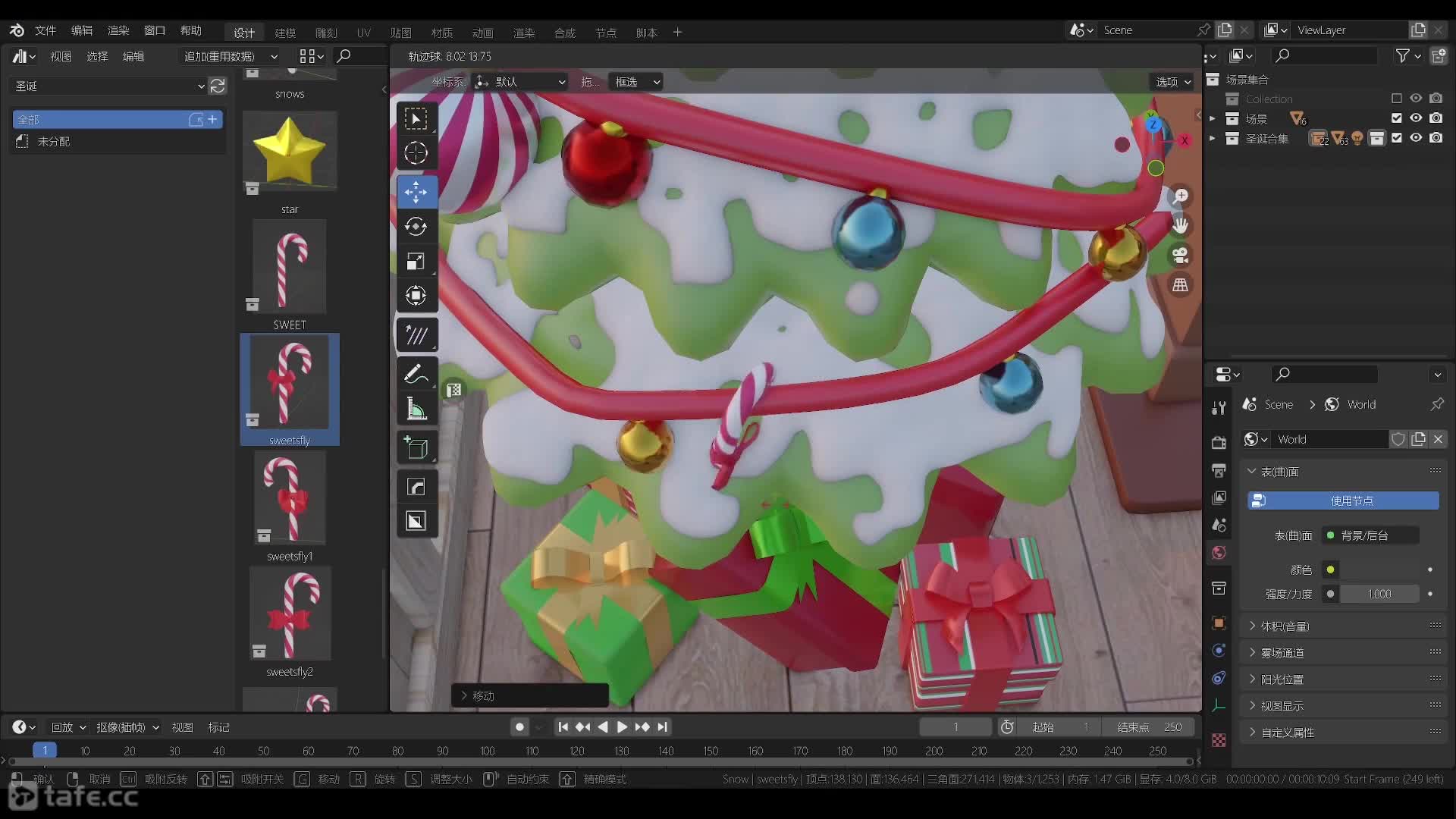The image size is (1456, 819).
Task: Switch to the 建模 workspace tab
Action: [x=285, y=33]
